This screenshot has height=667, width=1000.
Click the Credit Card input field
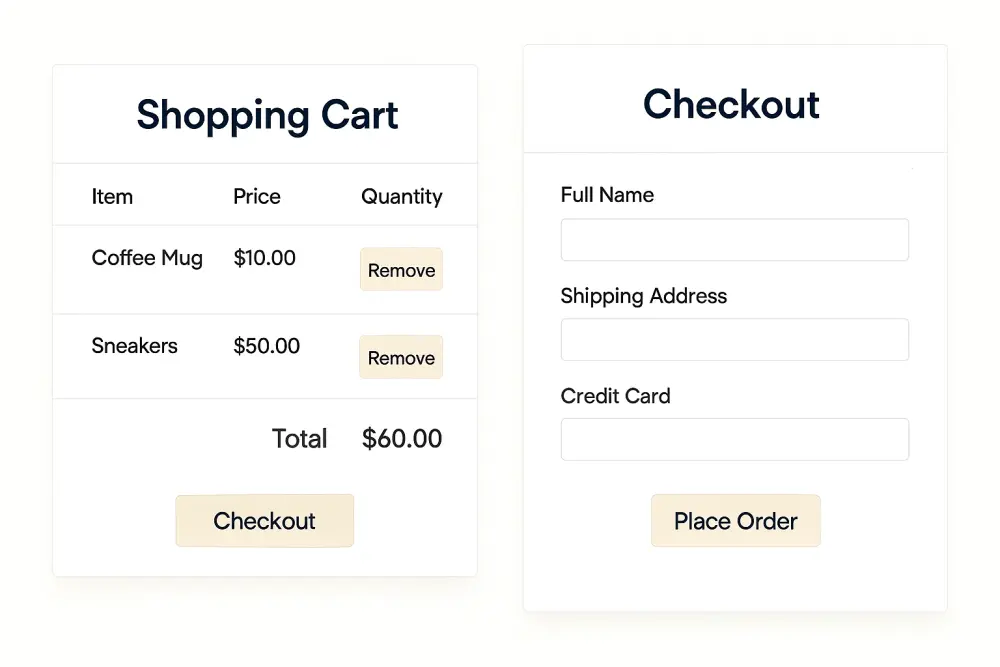pos(734,439)
